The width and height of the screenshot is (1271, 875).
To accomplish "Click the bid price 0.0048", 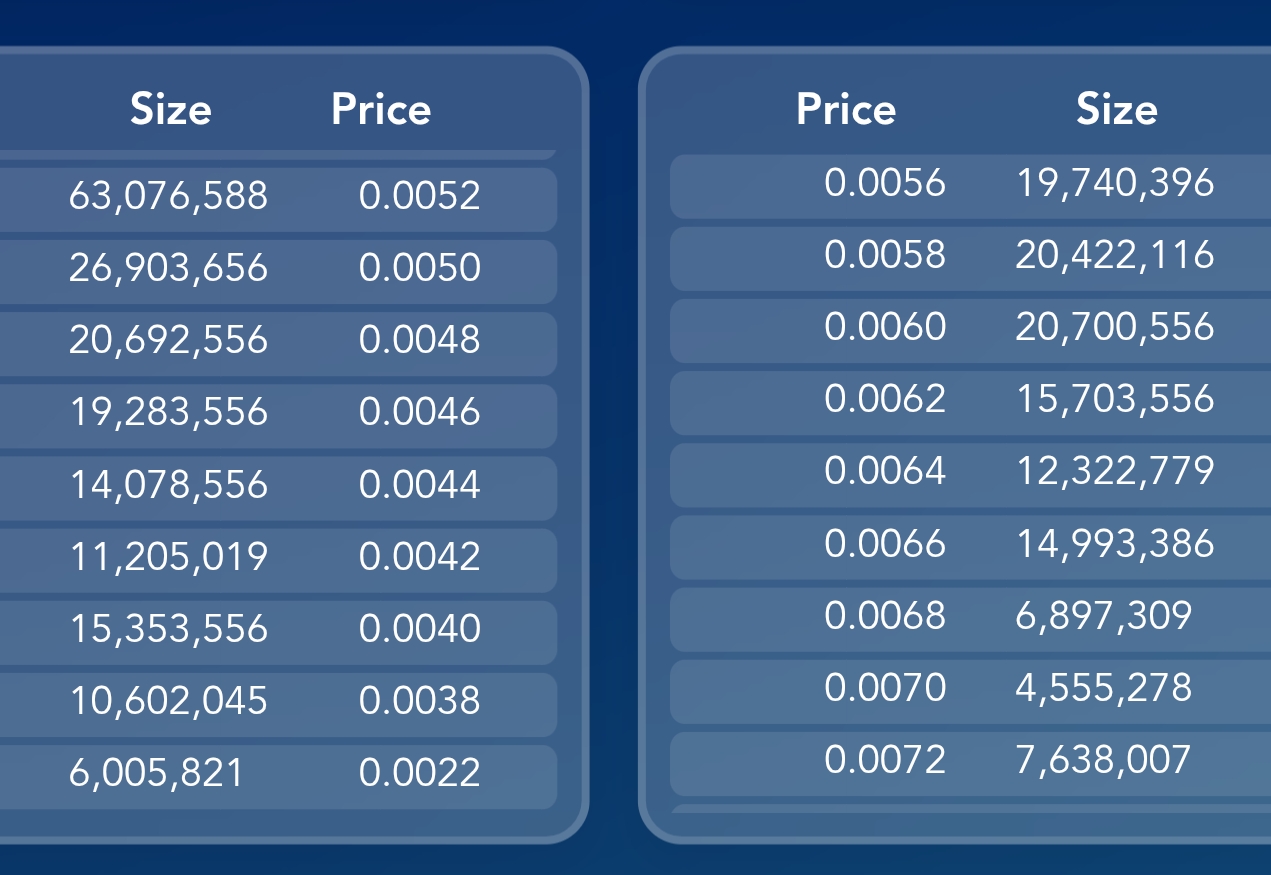I will pyautogui.click(x=419, y=340).
